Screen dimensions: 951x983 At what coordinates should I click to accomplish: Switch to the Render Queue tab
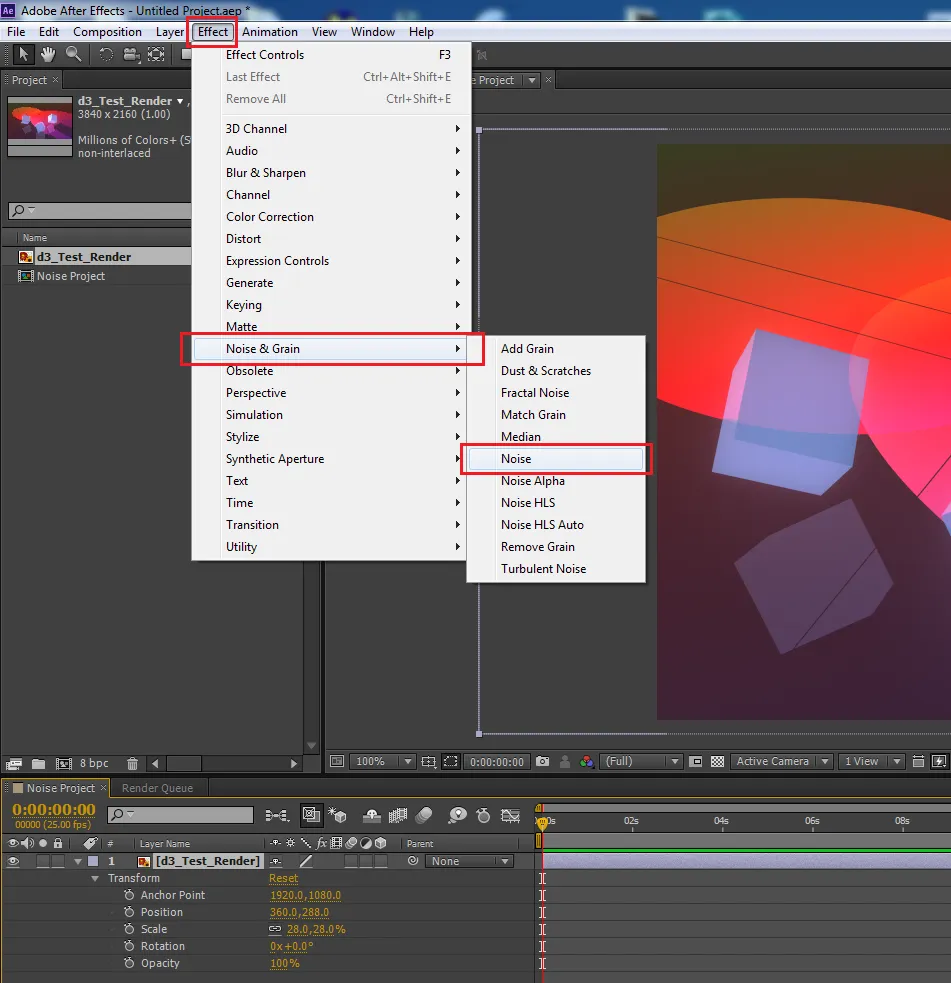[157, 788]
